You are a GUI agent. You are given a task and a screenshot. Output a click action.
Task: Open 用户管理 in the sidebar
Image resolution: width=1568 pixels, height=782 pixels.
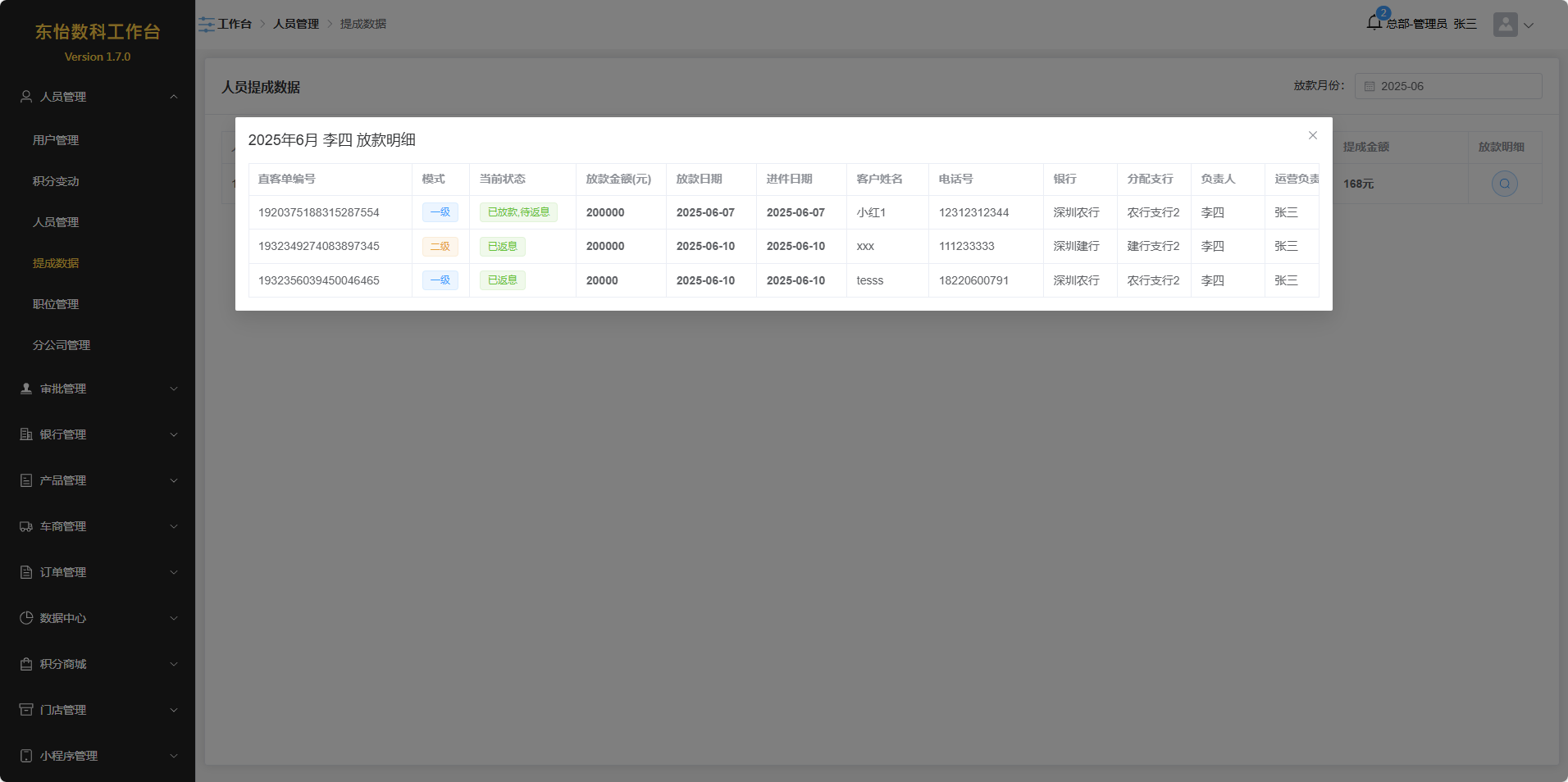click(56, 140)
